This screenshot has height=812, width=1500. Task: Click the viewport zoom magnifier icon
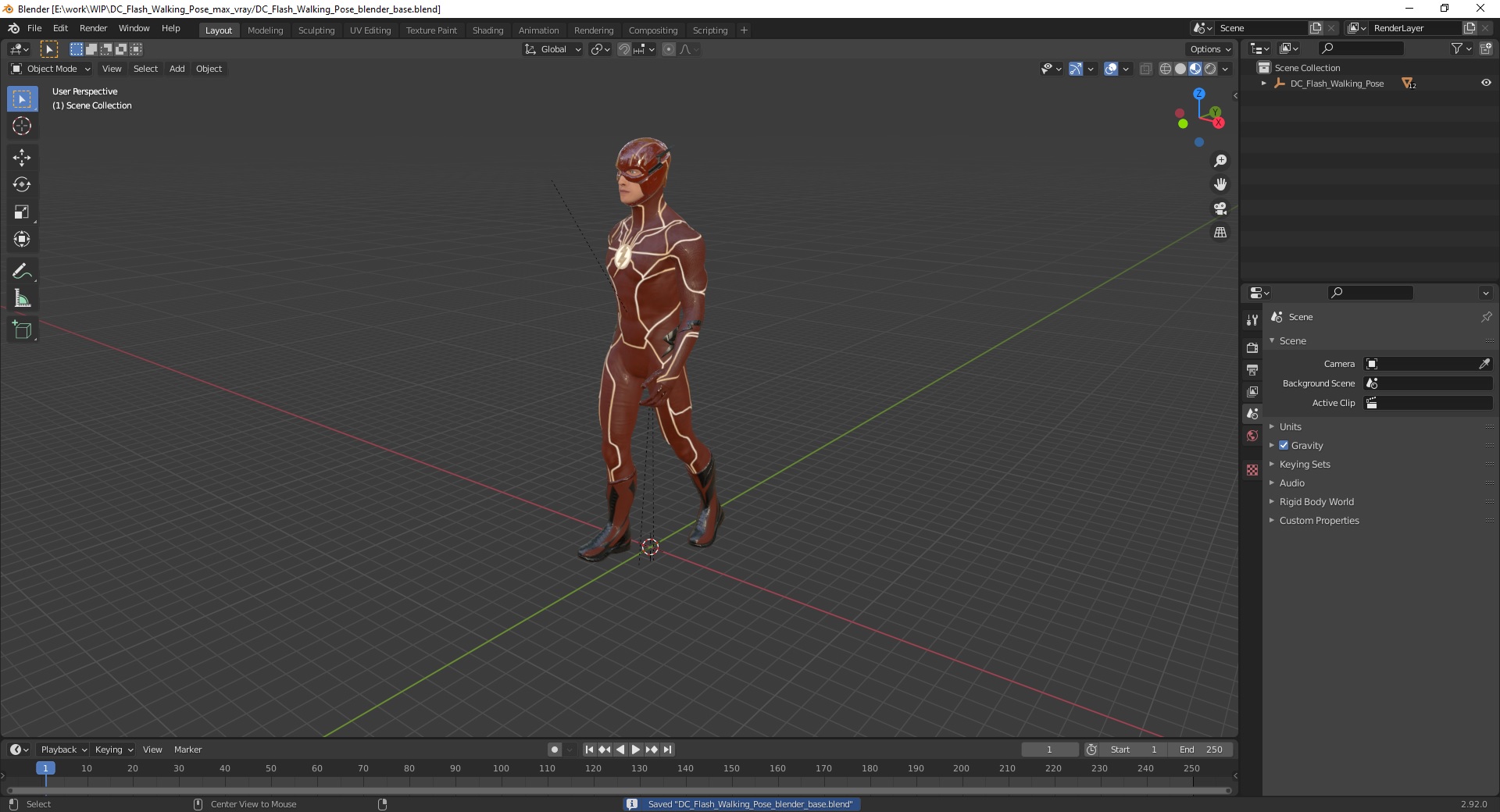click(1220, 161)
